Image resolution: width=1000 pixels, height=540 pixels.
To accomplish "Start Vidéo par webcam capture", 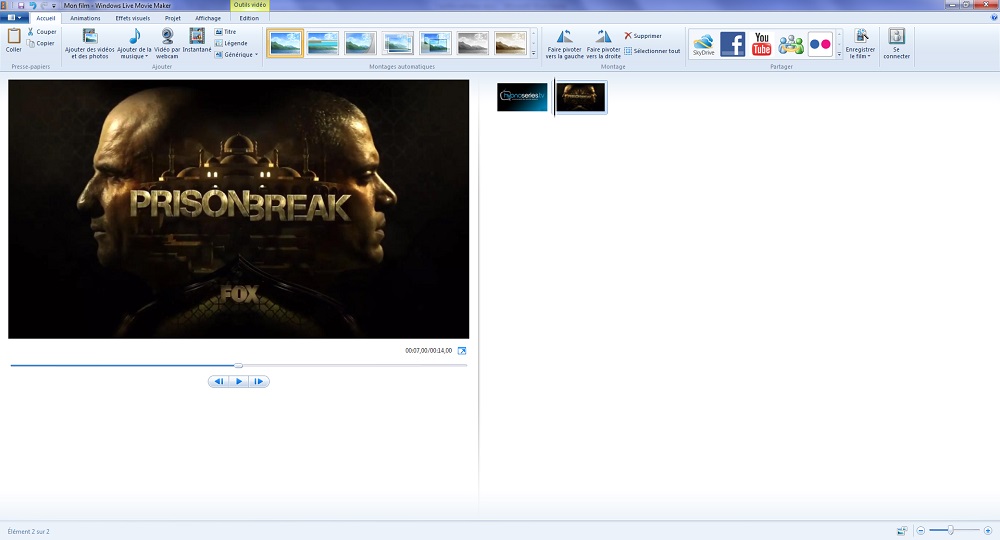I will click(167, 43).
